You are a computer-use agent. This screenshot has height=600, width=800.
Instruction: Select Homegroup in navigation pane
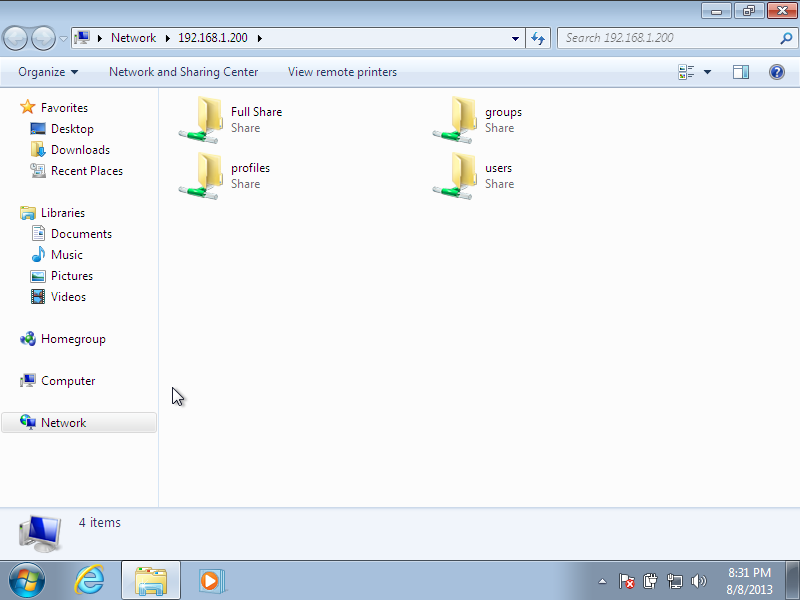click(x=73, y=338)
